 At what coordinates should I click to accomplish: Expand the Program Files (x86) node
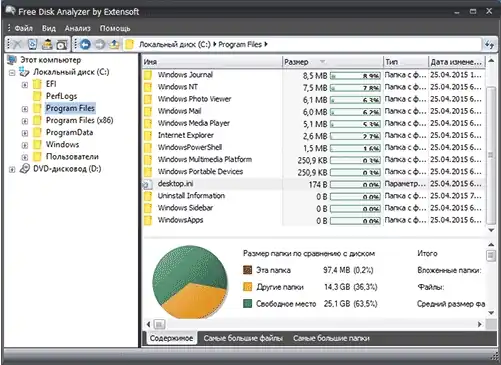tap(25, 121)
